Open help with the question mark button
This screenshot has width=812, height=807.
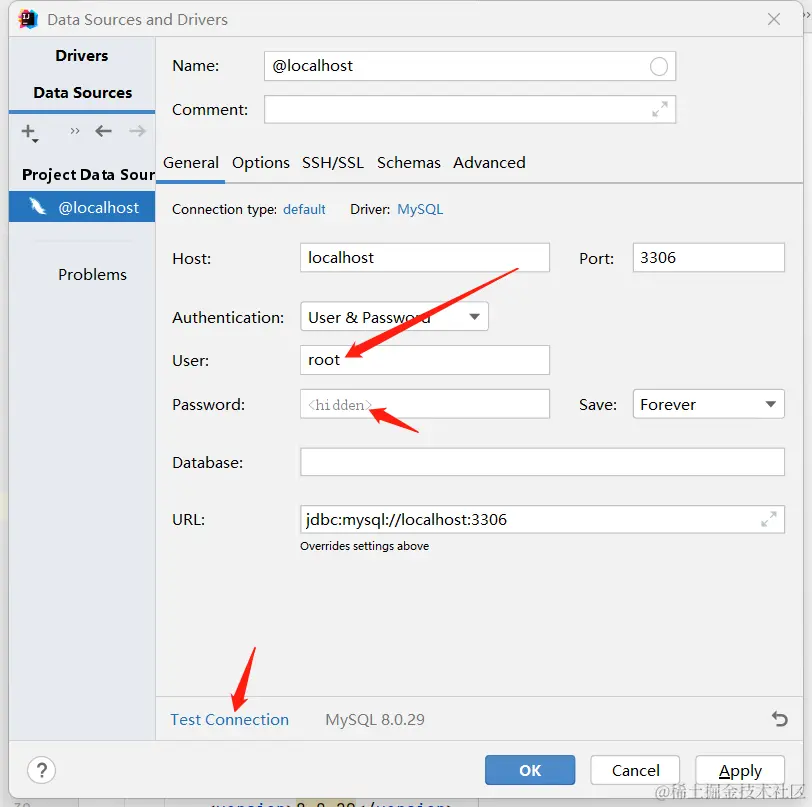click(41, 770)
